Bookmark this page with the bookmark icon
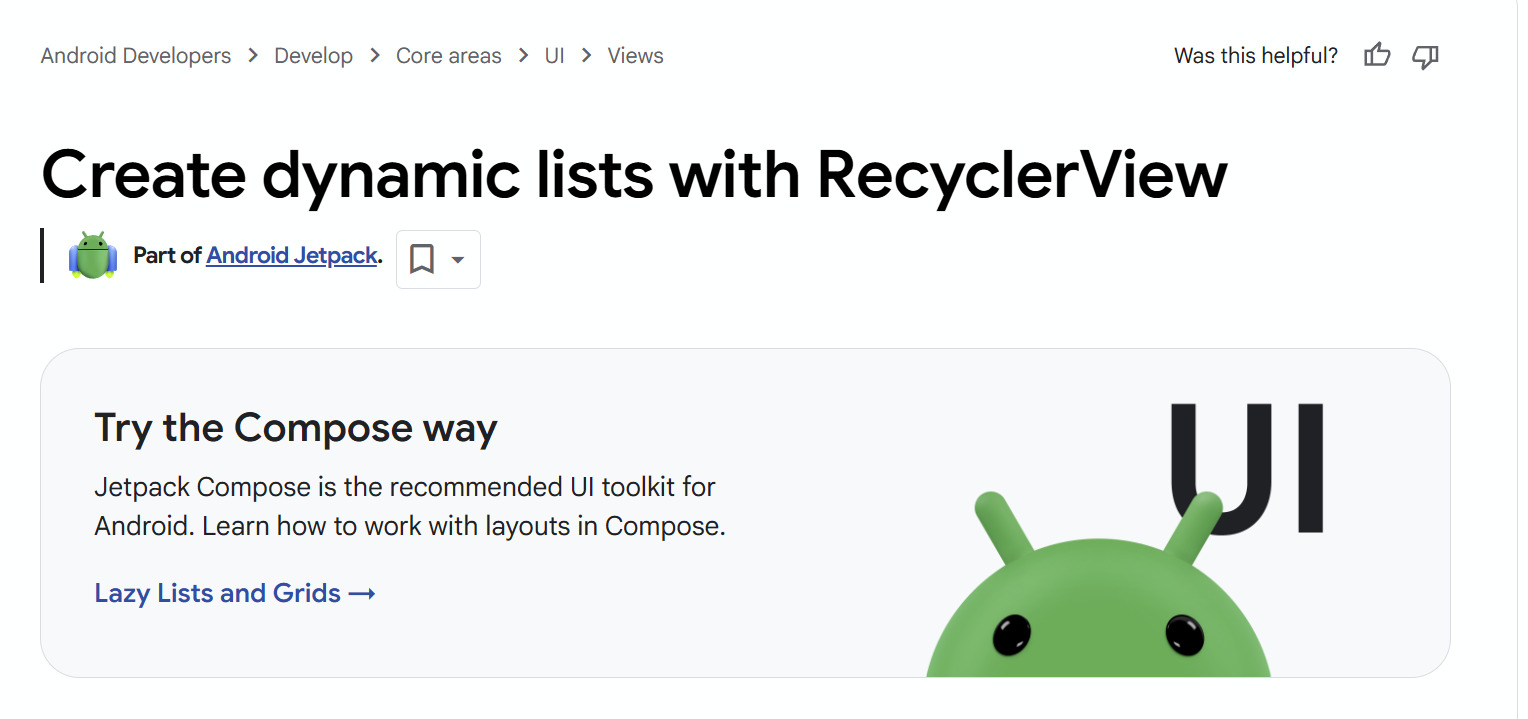The image size is (1528, 719). click(422, 260)
